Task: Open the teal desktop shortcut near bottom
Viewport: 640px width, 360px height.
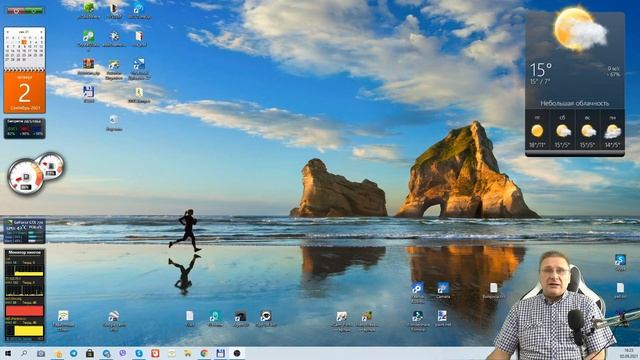Action: [215, 319]
